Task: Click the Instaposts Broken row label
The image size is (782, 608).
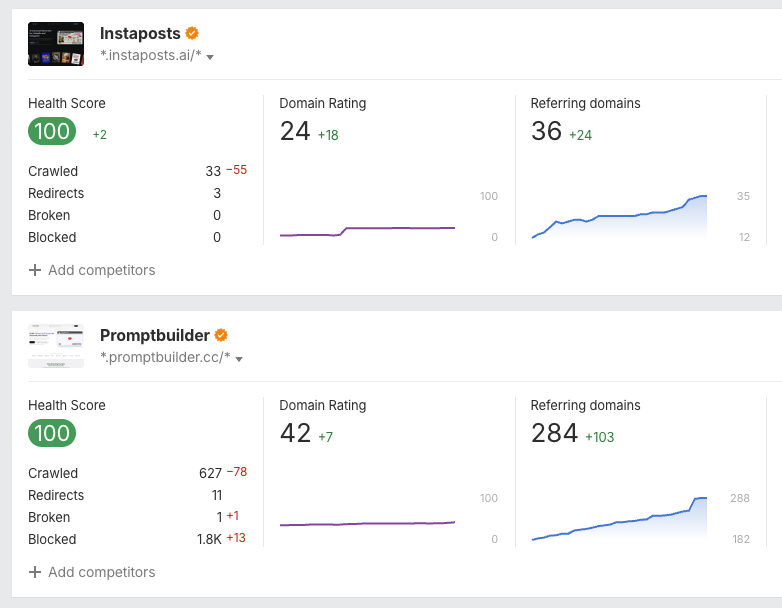Action: coord(49,215)
